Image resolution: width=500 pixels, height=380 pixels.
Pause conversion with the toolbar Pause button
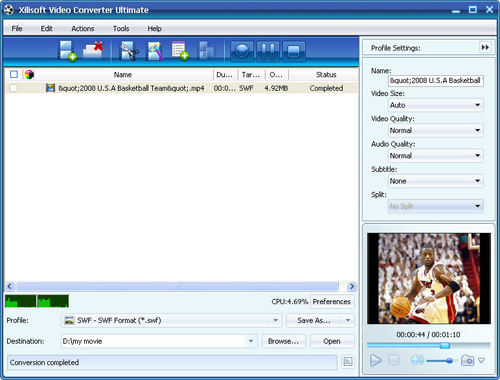[268, 51]
